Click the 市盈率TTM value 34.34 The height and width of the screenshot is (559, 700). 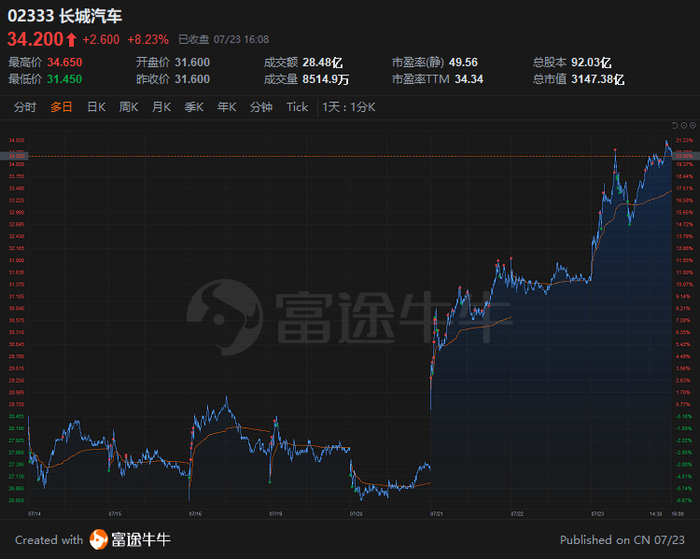[x=469, y=79]
